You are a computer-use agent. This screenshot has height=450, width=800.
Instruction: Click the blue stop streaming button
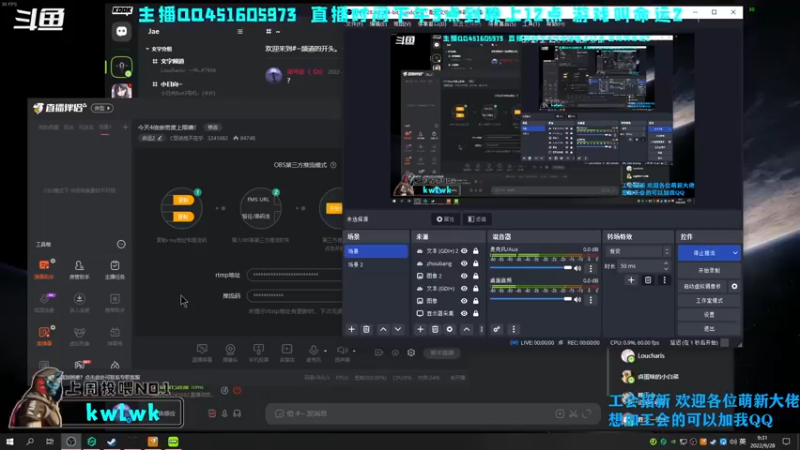704,253
